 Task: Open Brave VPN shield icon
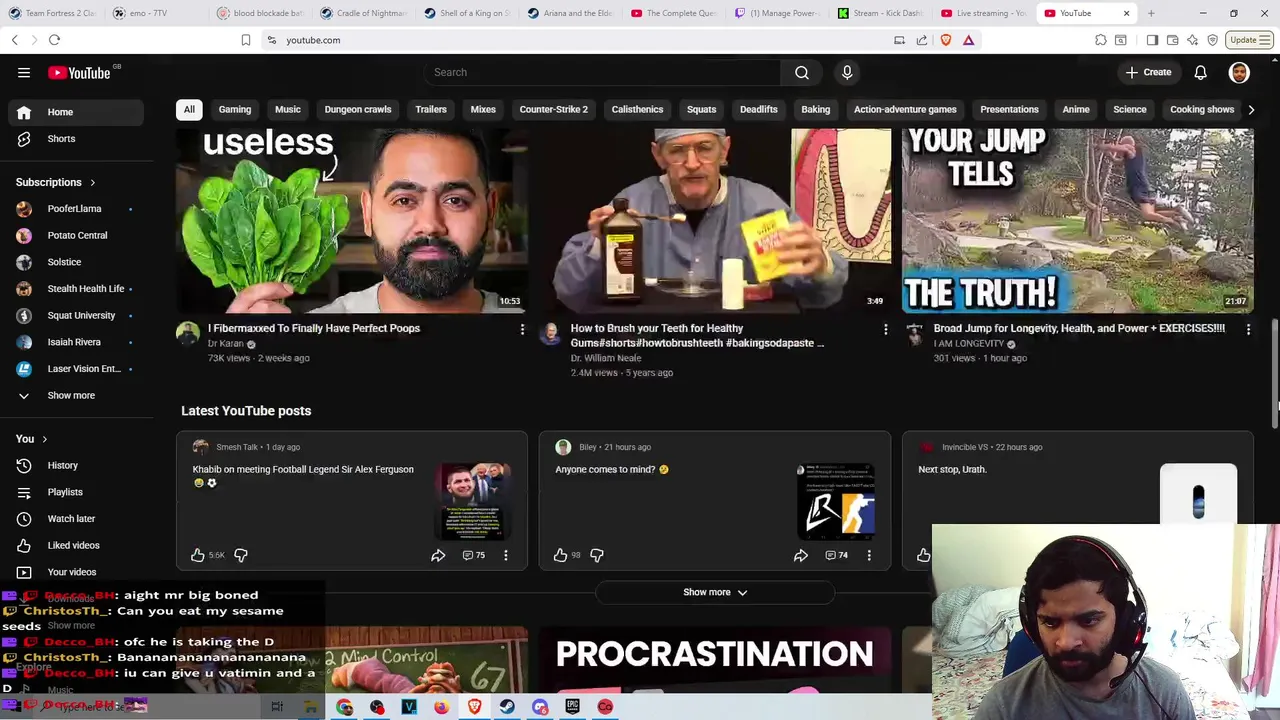1212,40
